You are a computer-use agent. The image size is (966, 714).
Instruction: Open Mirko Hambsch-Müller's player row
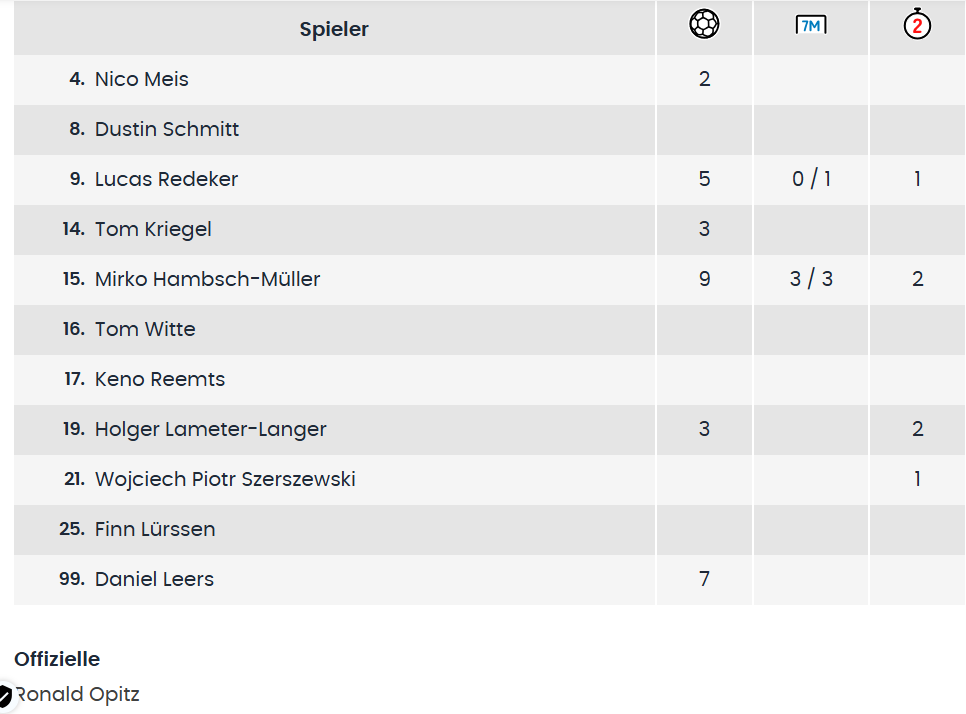click(207, 279)
